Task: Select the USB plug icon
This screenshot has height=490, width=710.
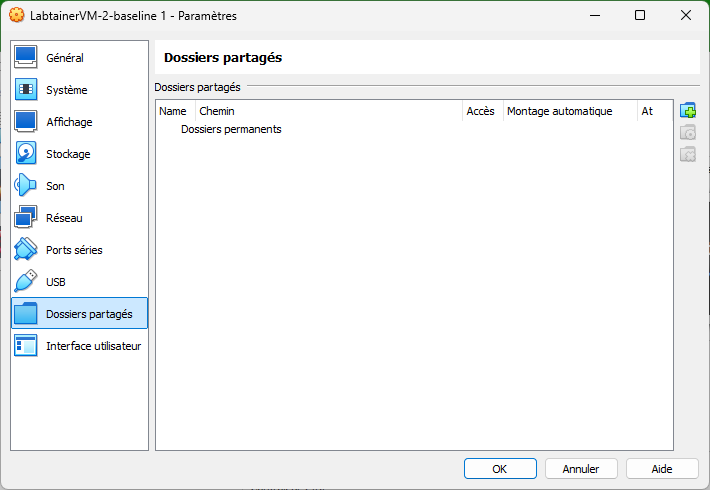Action: 26,282
